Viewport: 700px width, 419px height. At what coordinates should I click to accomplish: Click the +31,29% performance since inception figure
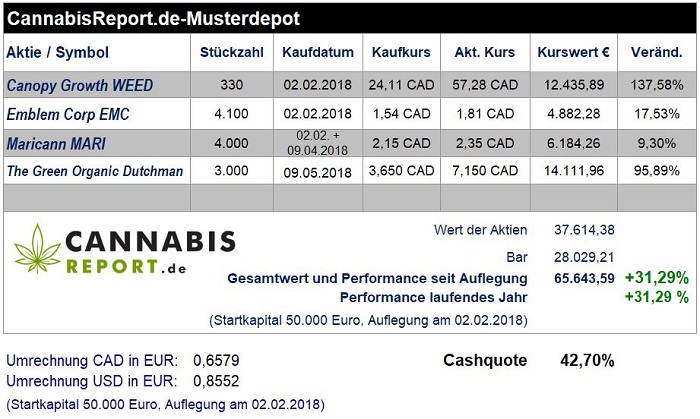(657, 278)
